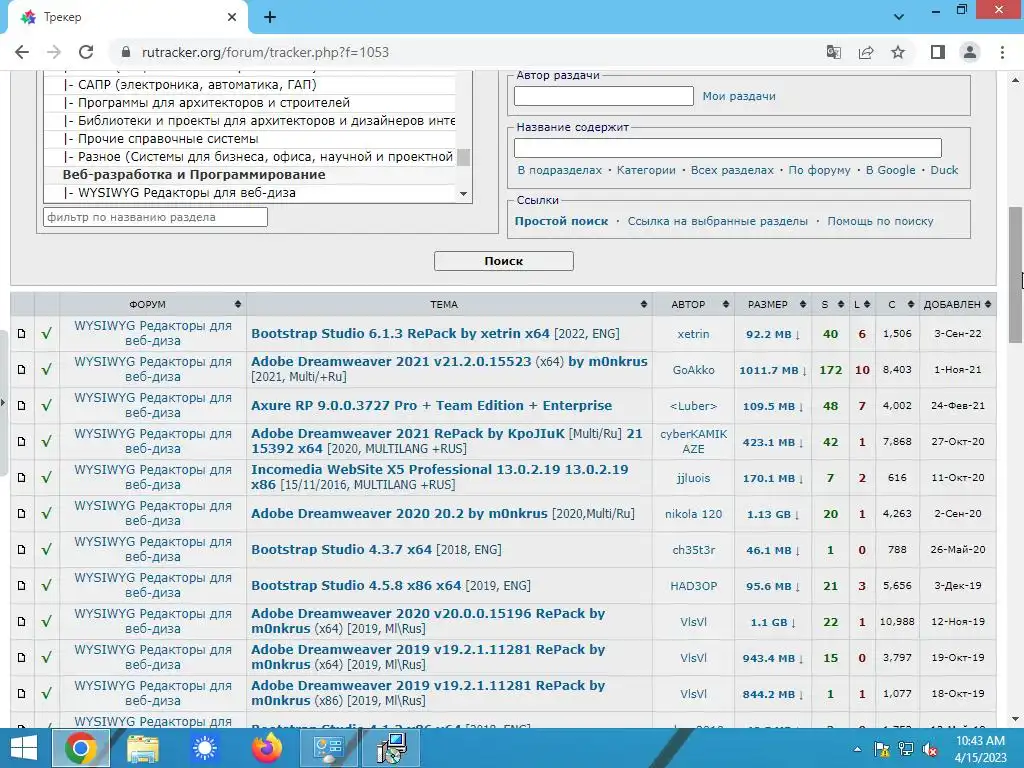Open Chrome three-dot menu

pos(1002,52)
